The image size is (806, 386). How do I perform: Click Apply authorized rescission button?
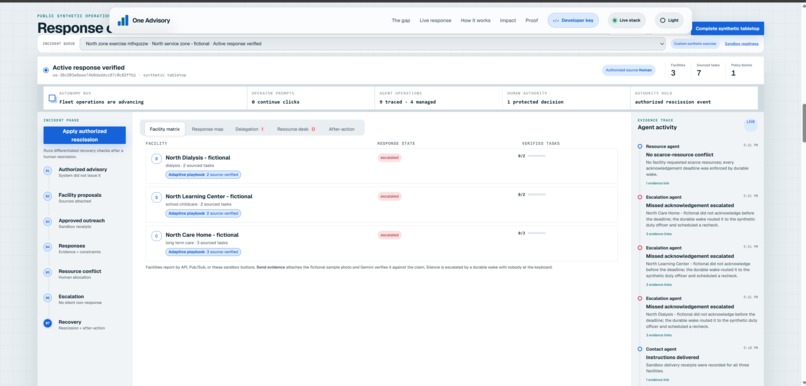[x=84, y=135]
